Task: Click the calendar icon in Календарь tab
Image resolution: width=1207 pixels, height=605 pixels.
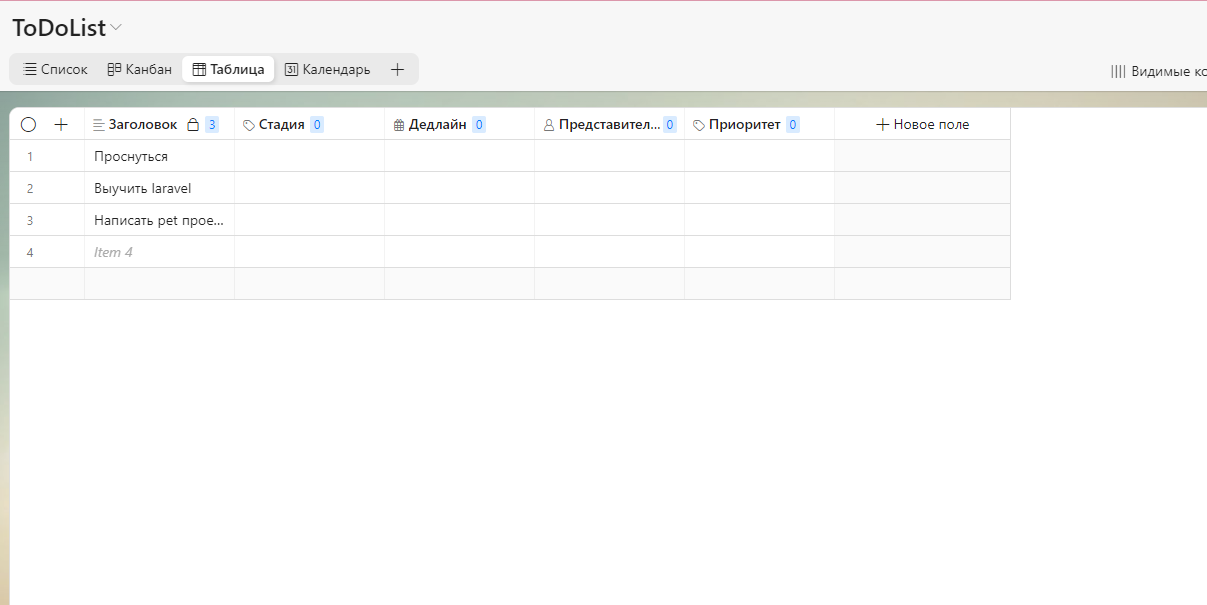Action: [291, 69]
